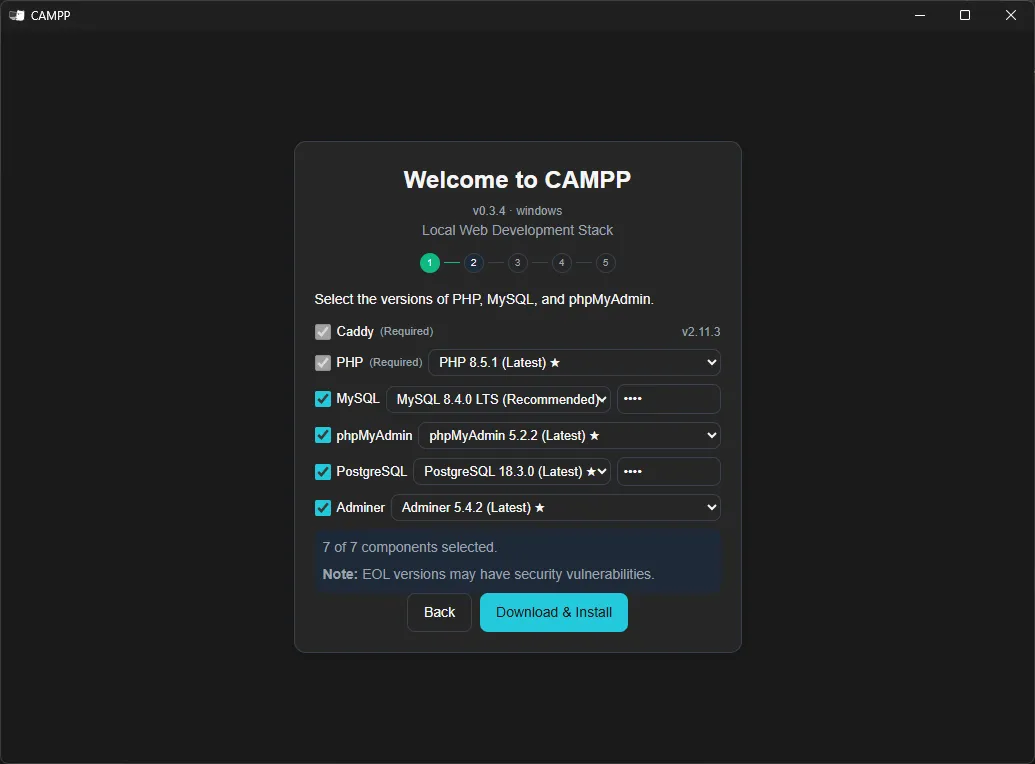
Task: Minimize the CAMPP window
Action: pyautogui.click(x=919, y=15)
